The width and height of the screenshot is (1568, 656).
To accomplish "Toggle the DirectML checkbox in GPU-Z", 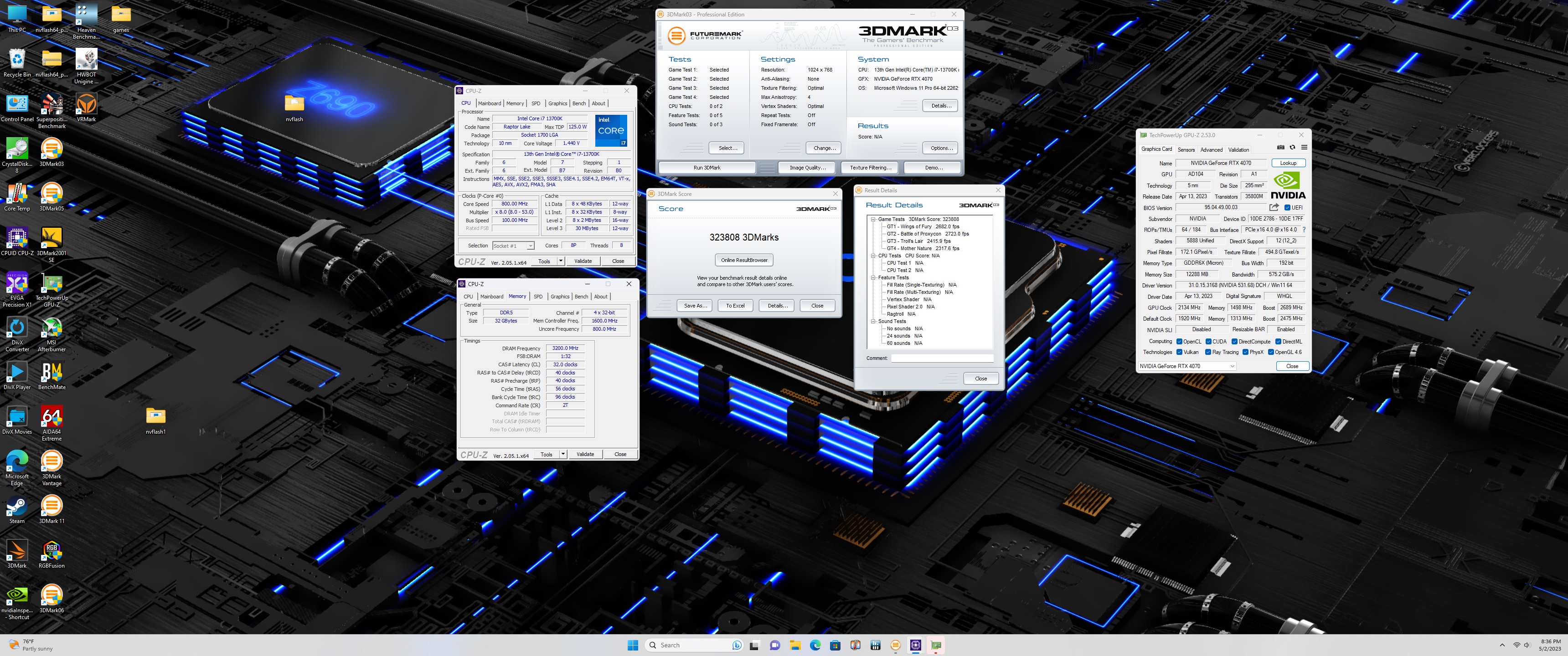I will (1278, 341).
